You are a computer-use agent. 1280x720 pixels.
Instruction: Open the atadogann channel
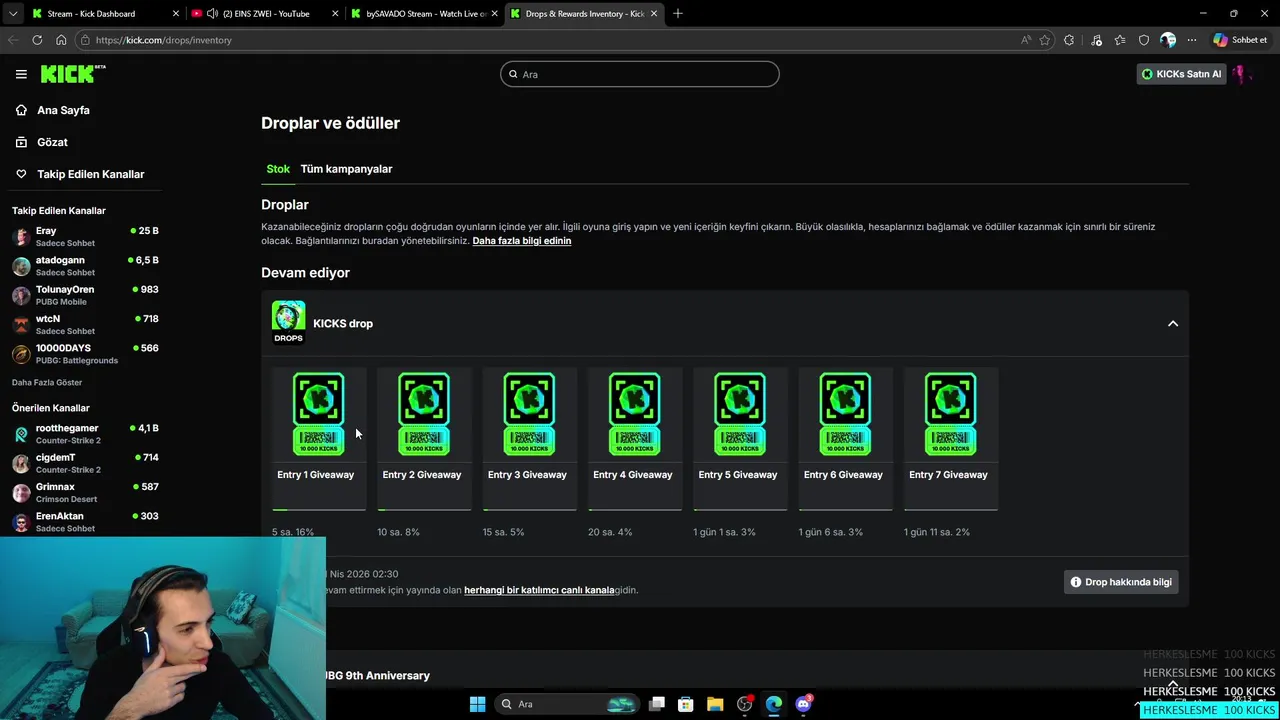click(x=85, y=265)
